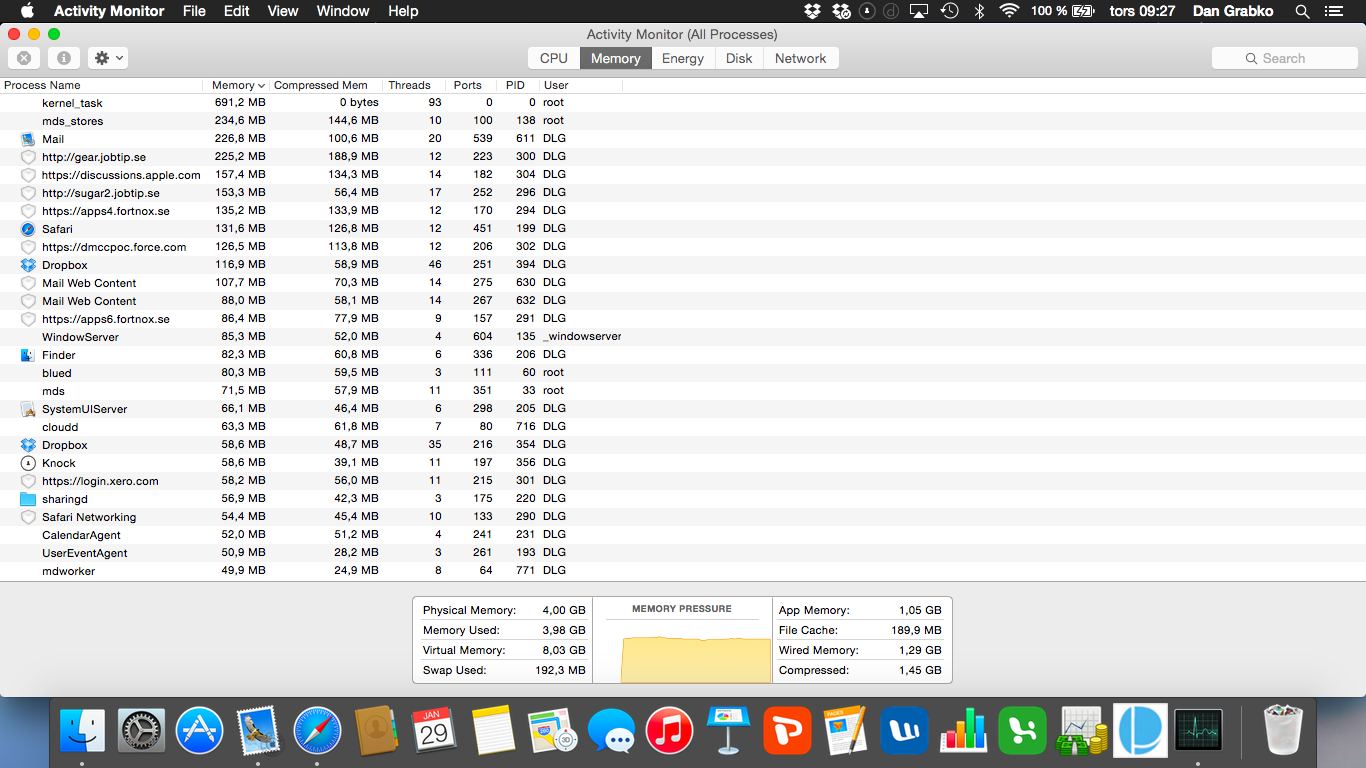Select the https://dmccpoc.force.com process
Viewport: 1366px width, 768px height.
coord(683,247)
